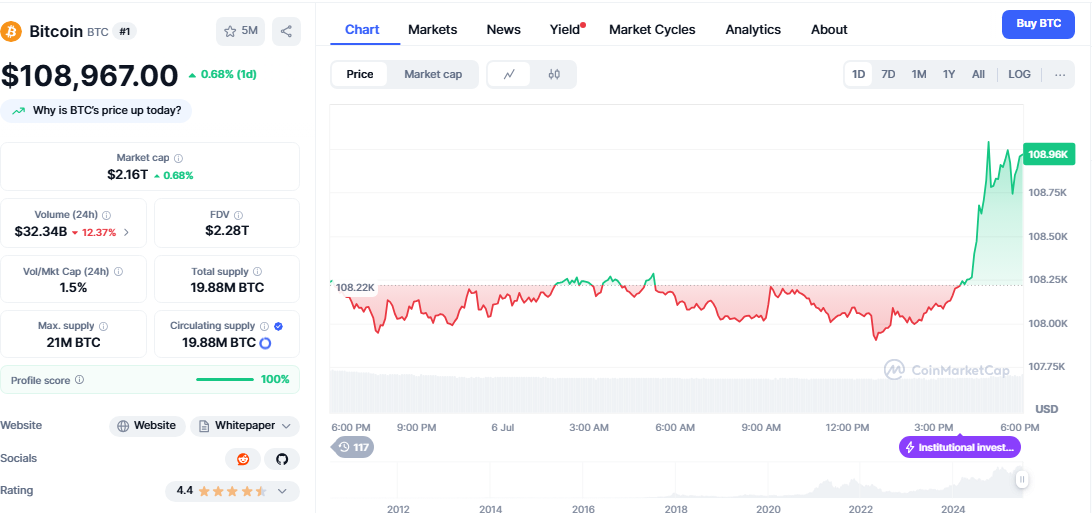Open the News tab

(x=504, y=29)
